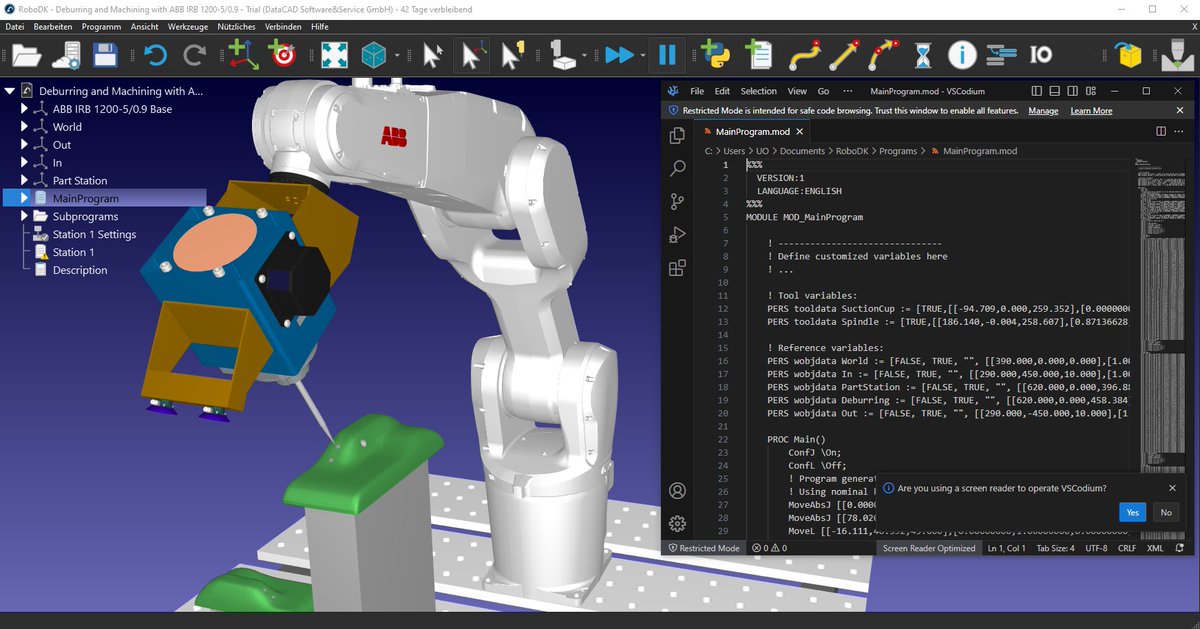The image size is (1200, 629).
Task: Open Source Control in the VSCodium sidebar
Action: click(x=678, y=201)
